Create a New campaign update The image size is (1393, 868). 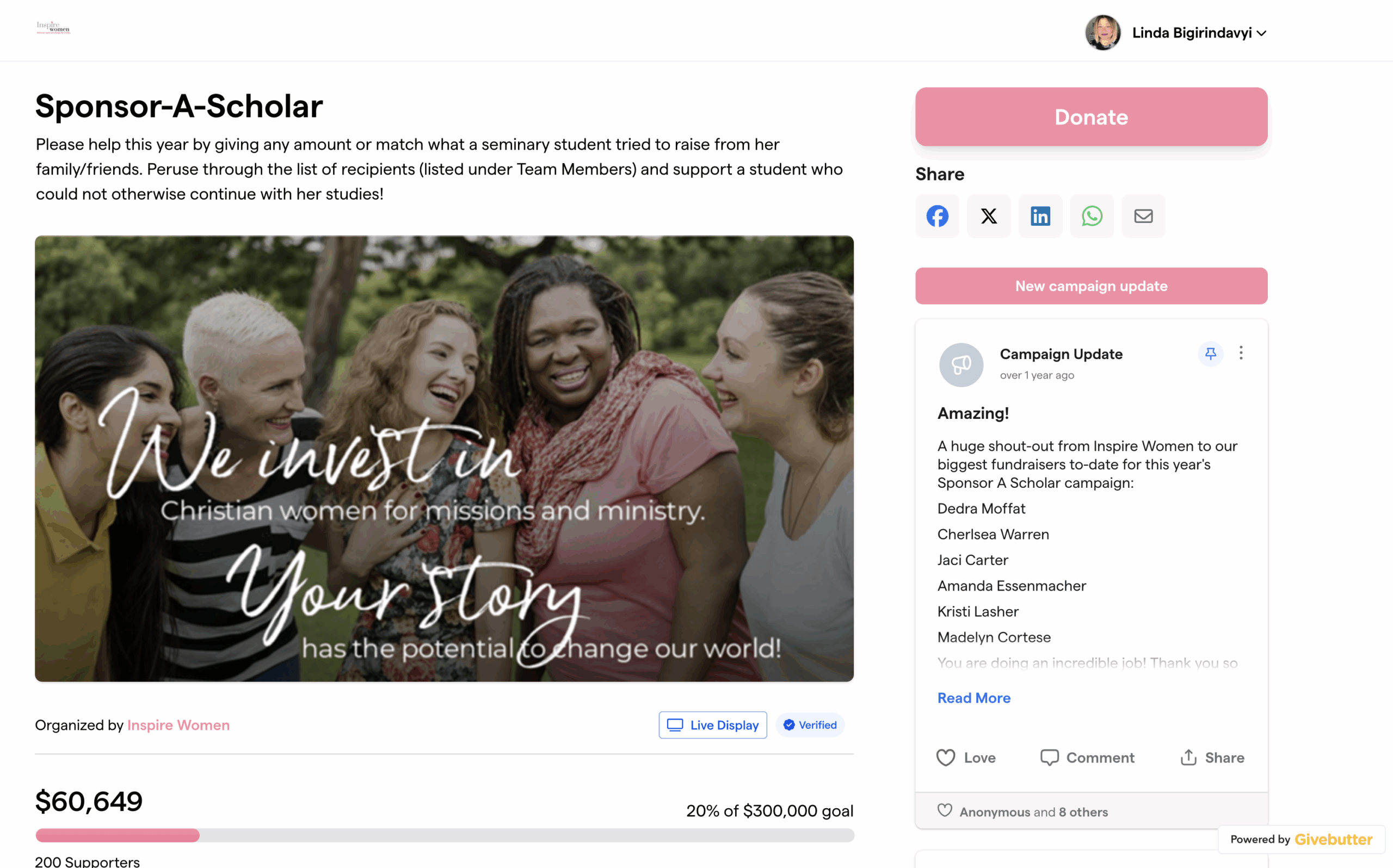tap(1091, 286)
